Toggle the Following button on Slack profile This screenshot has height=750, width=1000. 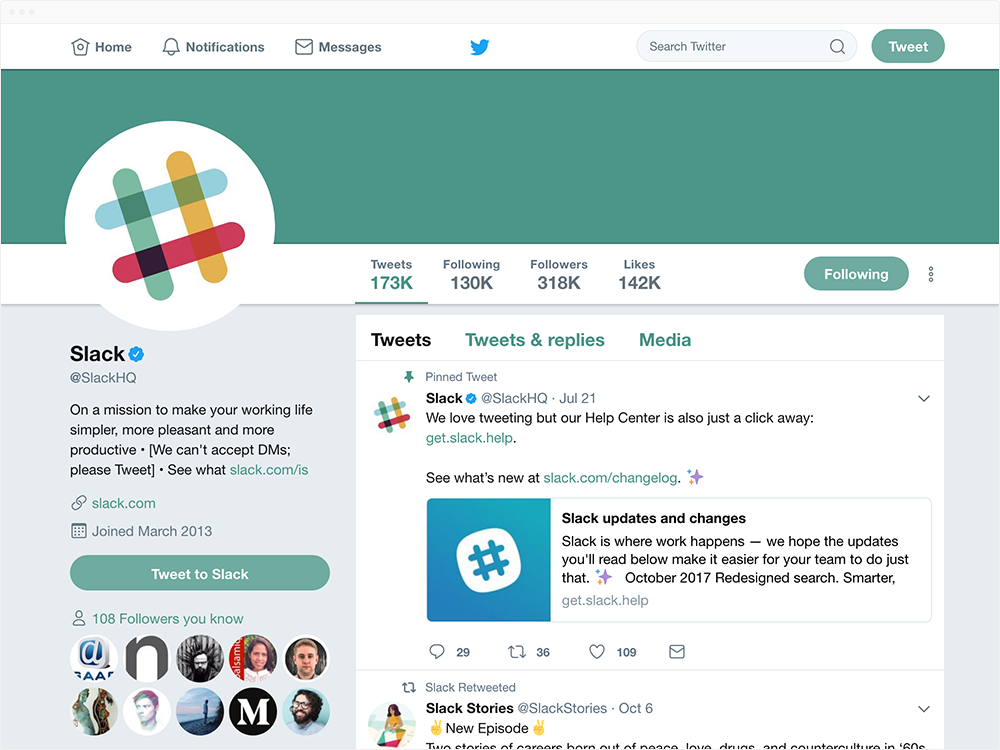click(x=856, y=274)
